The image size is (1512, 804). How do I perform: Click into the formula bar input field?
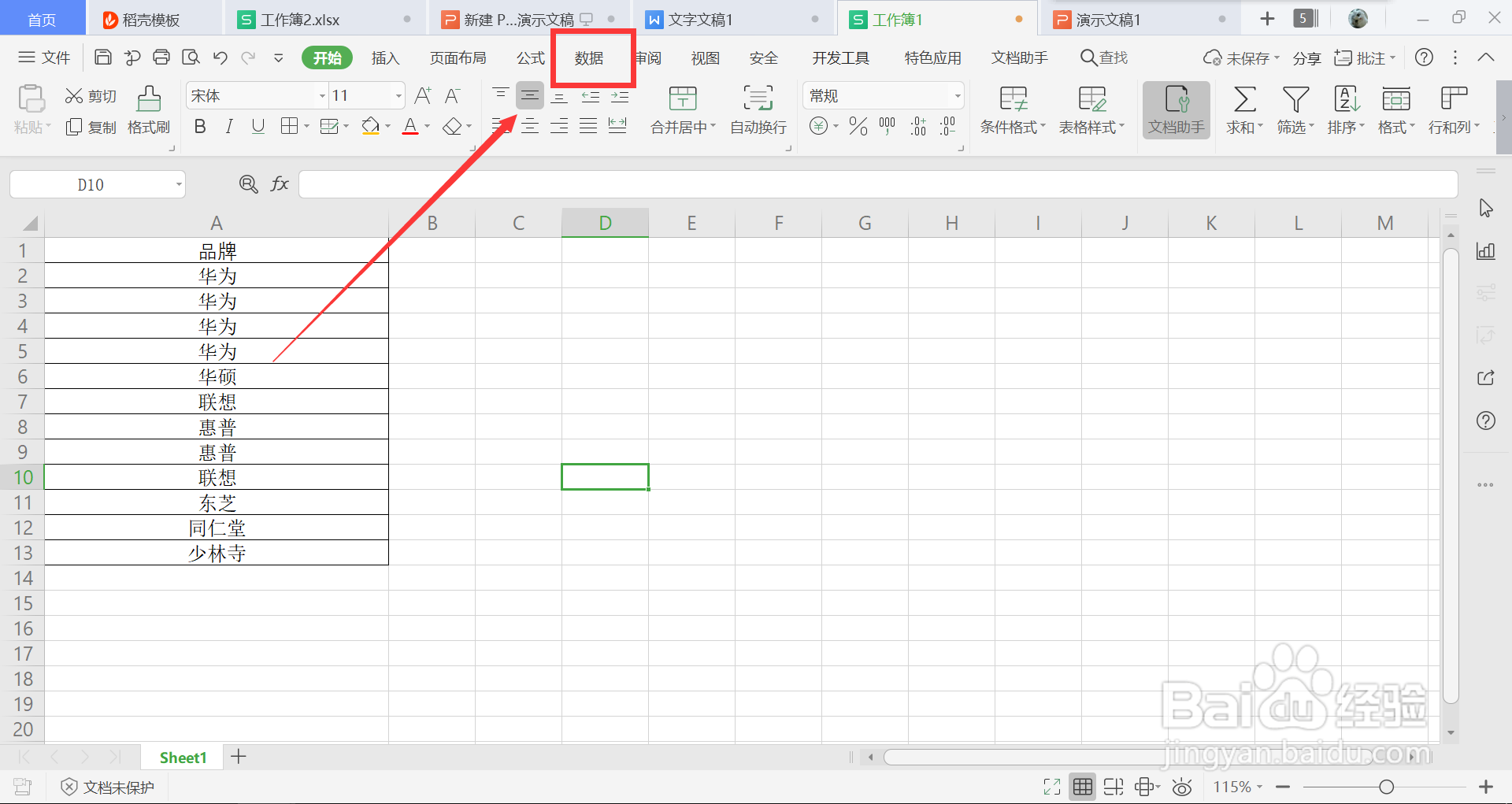coord(878,184)
